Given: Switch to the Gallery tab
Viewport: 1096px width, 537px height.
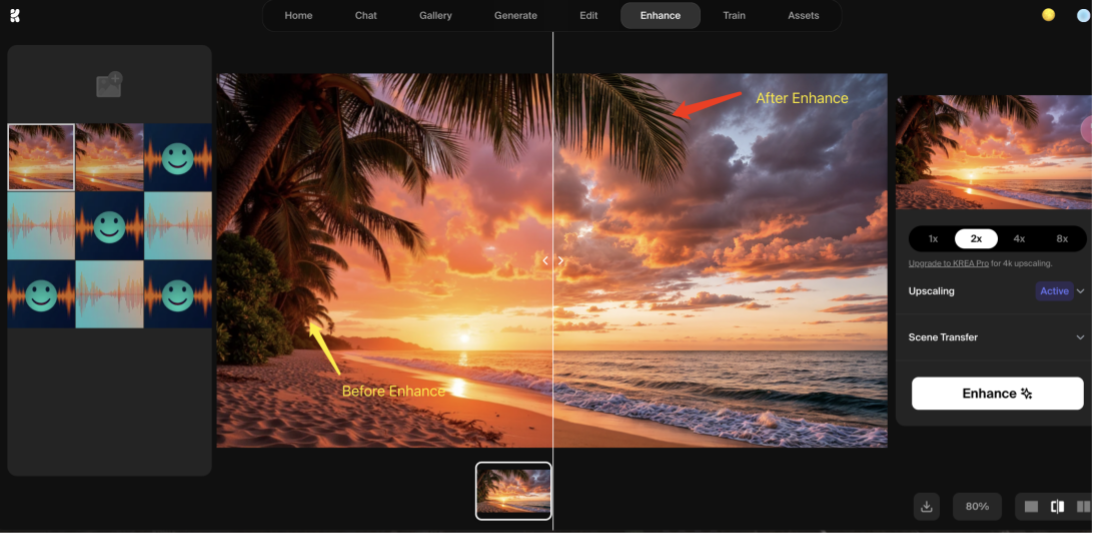Looking at the screenshot, I should pos(435,16).
